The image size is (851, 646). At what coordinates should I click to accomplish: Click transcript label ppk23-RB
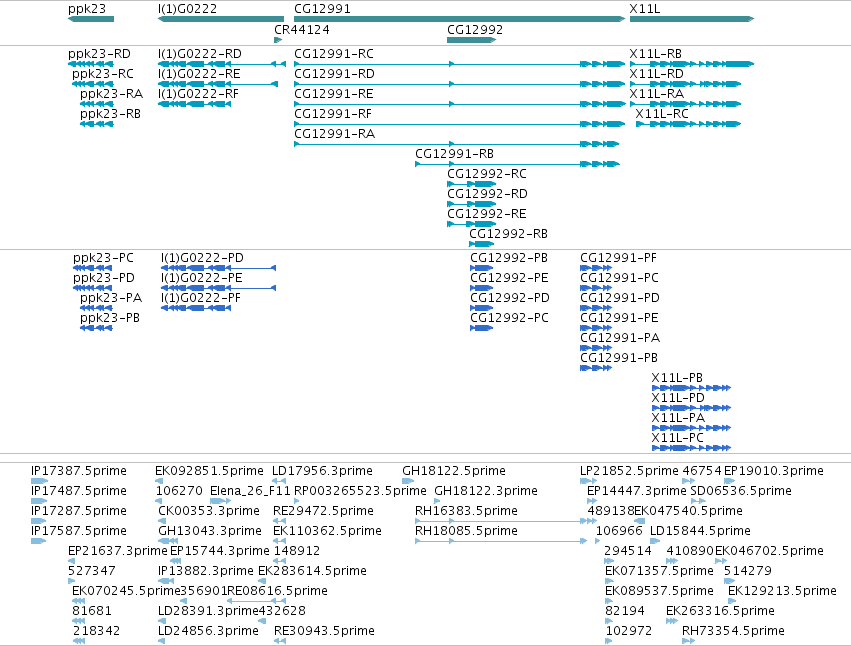[110, 114]
